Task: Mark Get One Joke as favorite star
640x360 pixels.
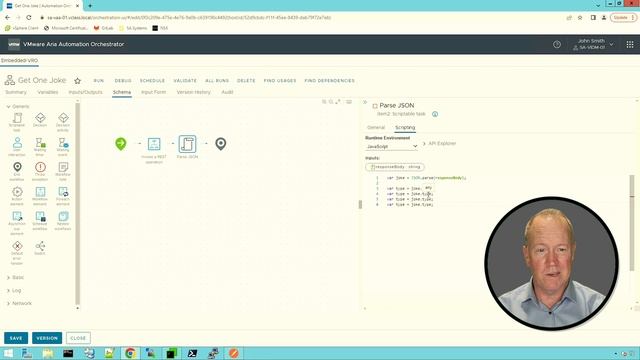Action: point(78,81)
